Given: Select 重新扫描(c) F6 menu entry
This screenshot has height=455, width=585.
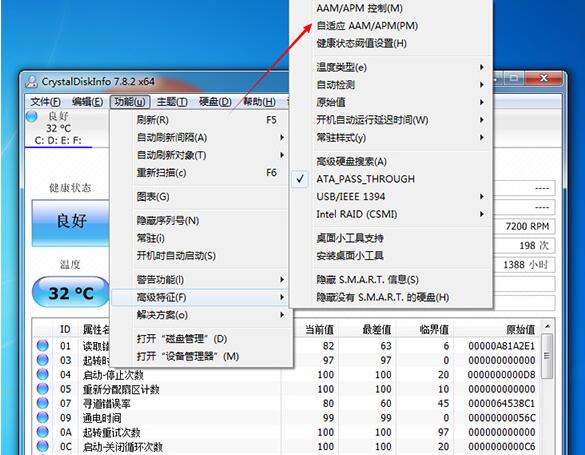Looking at the screenshot, I should tap(200, 172).
